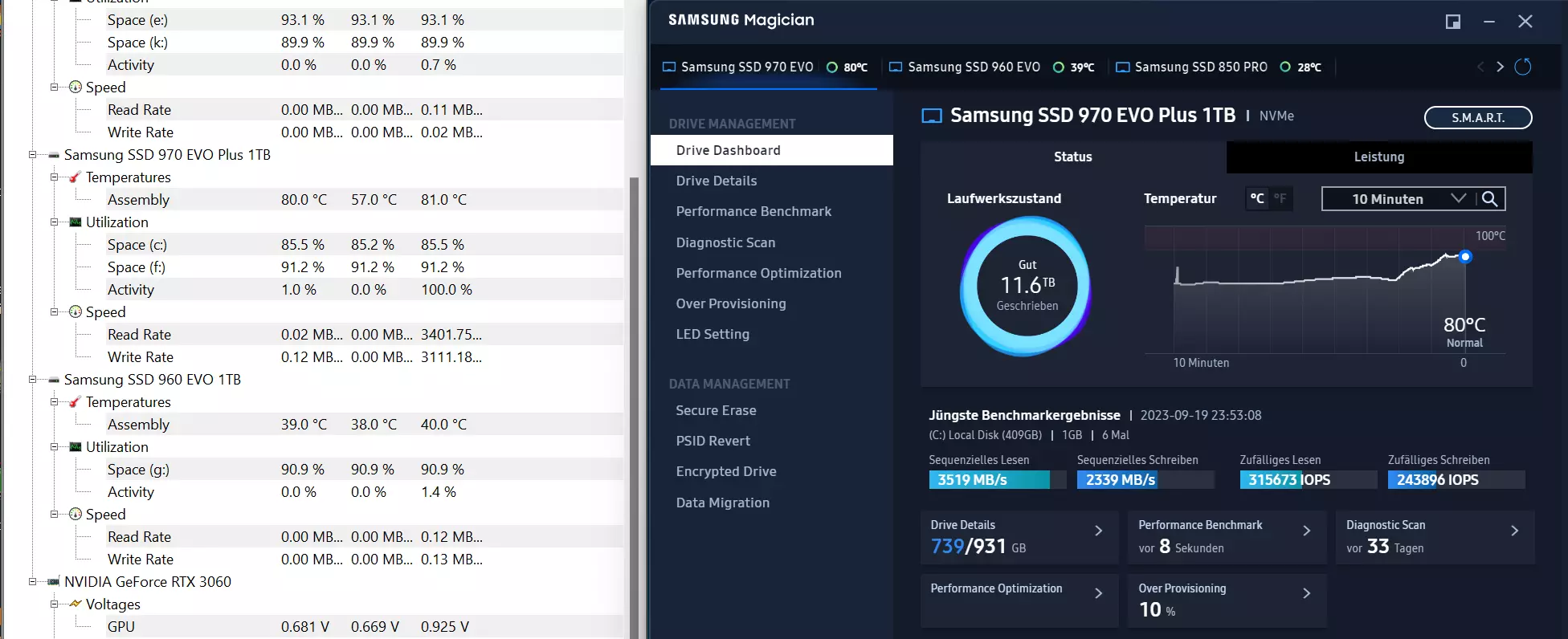This screenshot has height=639, width=1568.
Task: Collapse the Samsung SSD 960 EVO 1TB node
Action: pyautogui.click(x=33, y=380)
